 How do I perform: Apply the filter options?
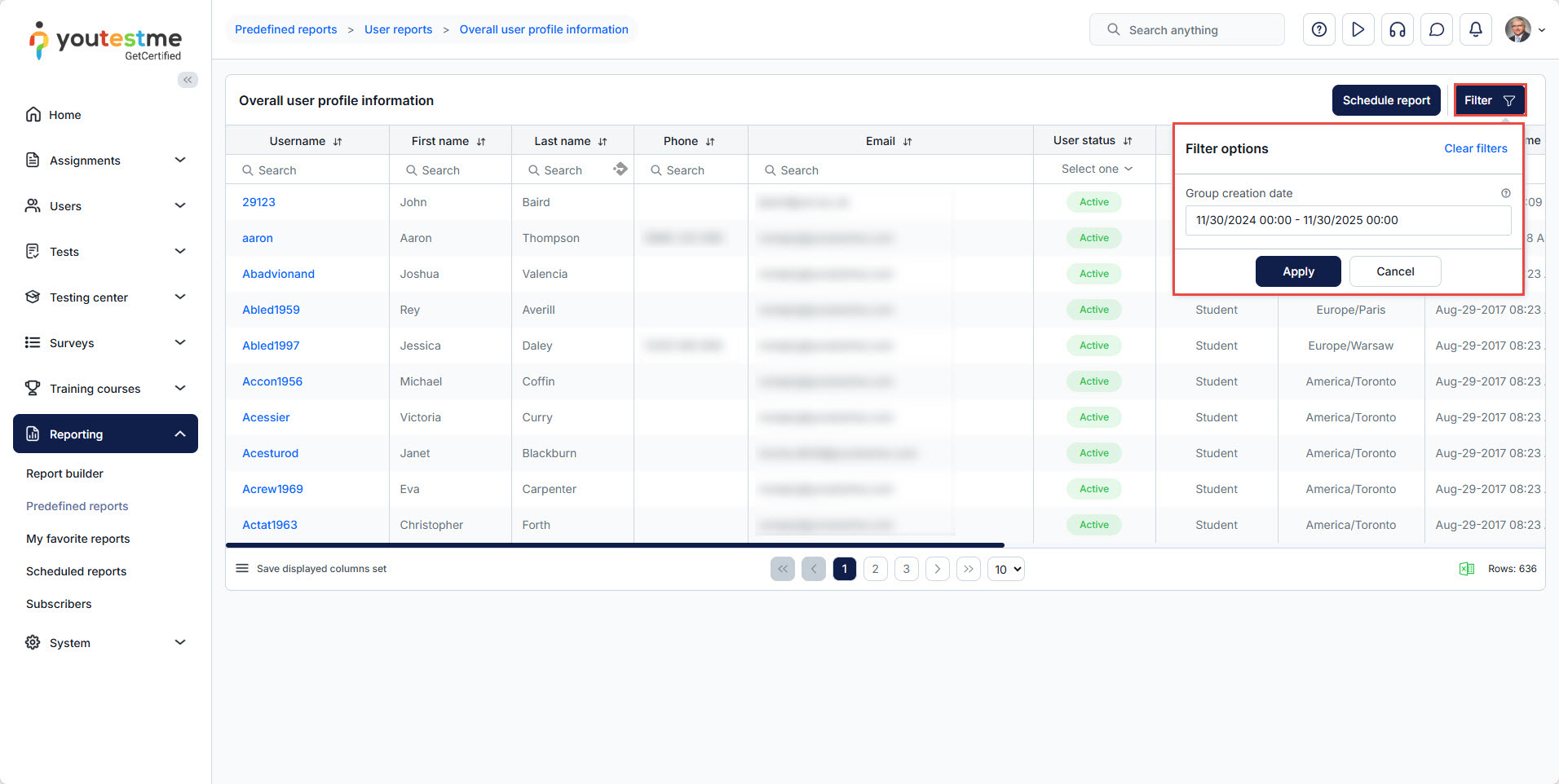click(1297, 271)
